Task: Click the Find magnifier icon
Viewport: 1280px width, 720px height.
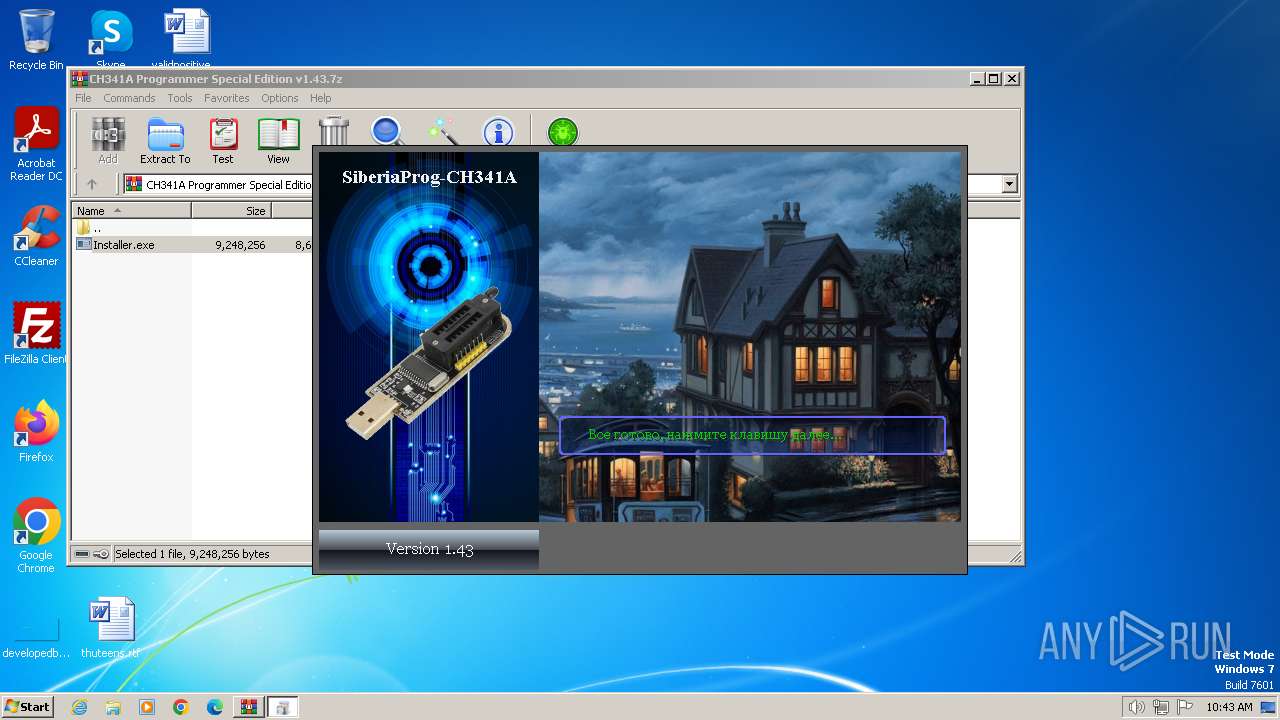Action: click(387, 131)
